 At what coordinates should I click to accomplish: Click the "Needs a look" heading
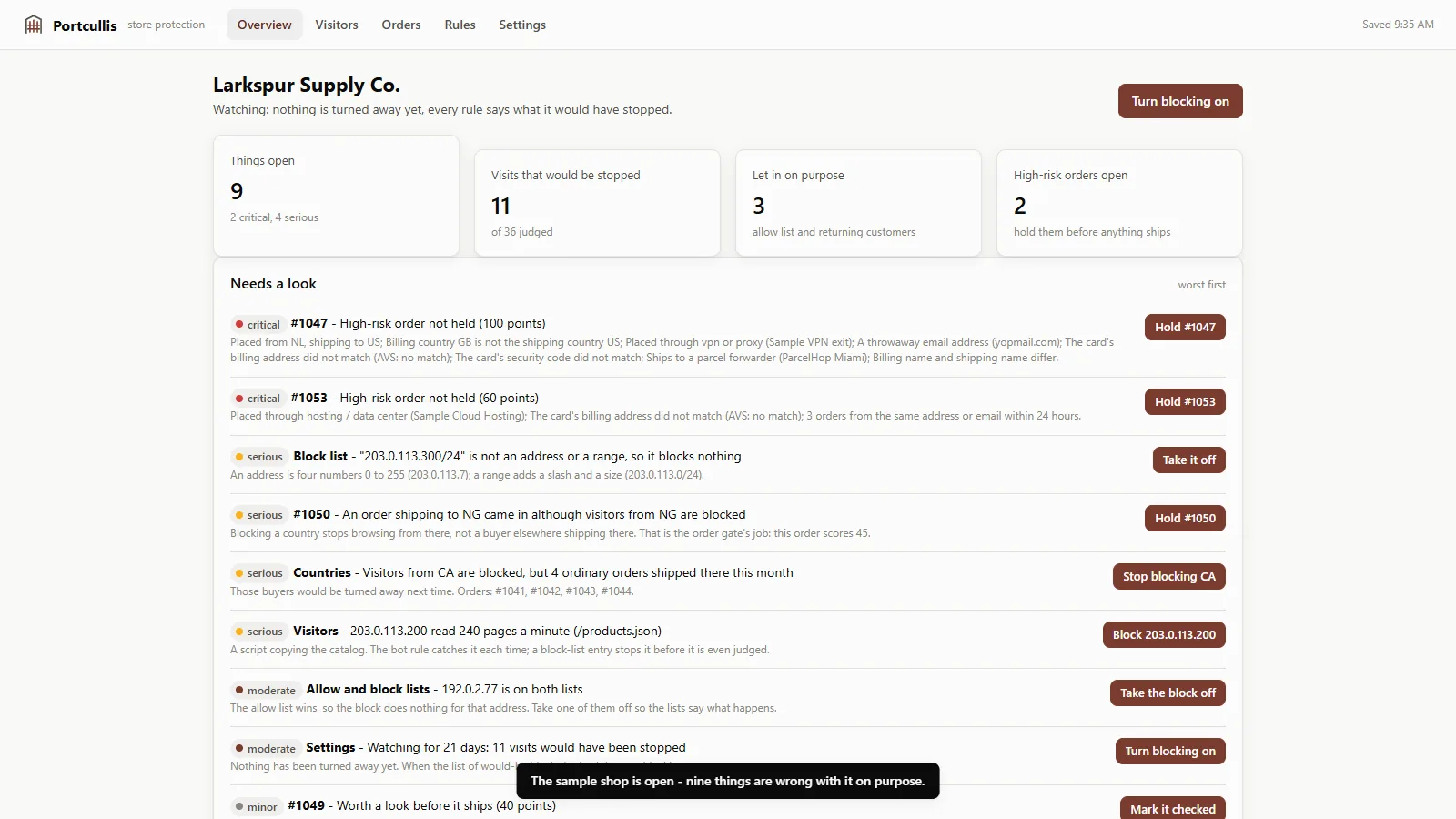point(273,284)
